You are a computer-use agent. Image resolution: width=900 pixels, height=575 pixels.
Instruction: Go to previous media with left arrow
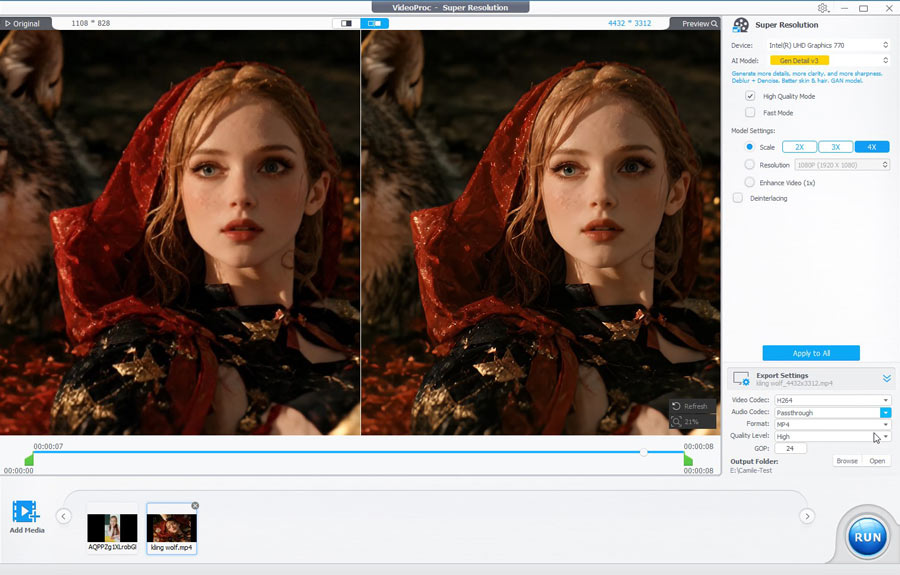coord(64,516)
